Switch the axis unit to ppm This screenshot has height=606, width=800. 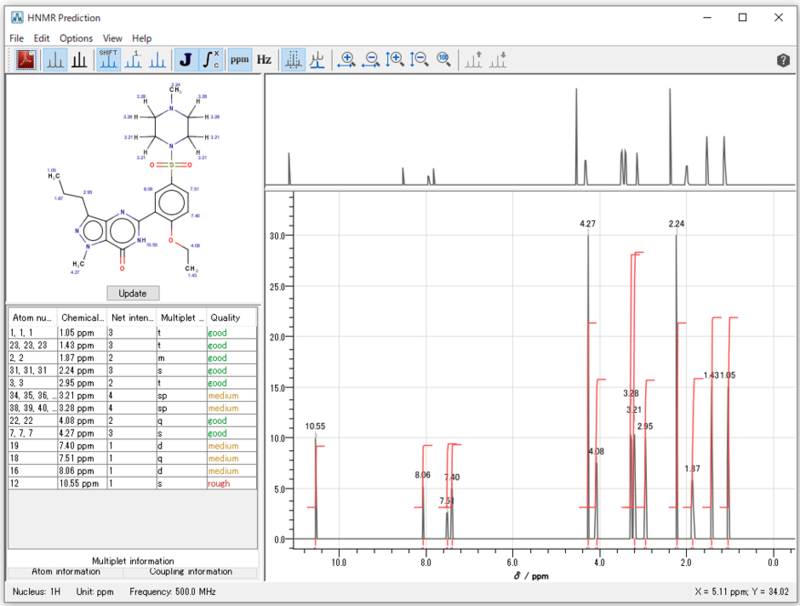click(239, 60)
